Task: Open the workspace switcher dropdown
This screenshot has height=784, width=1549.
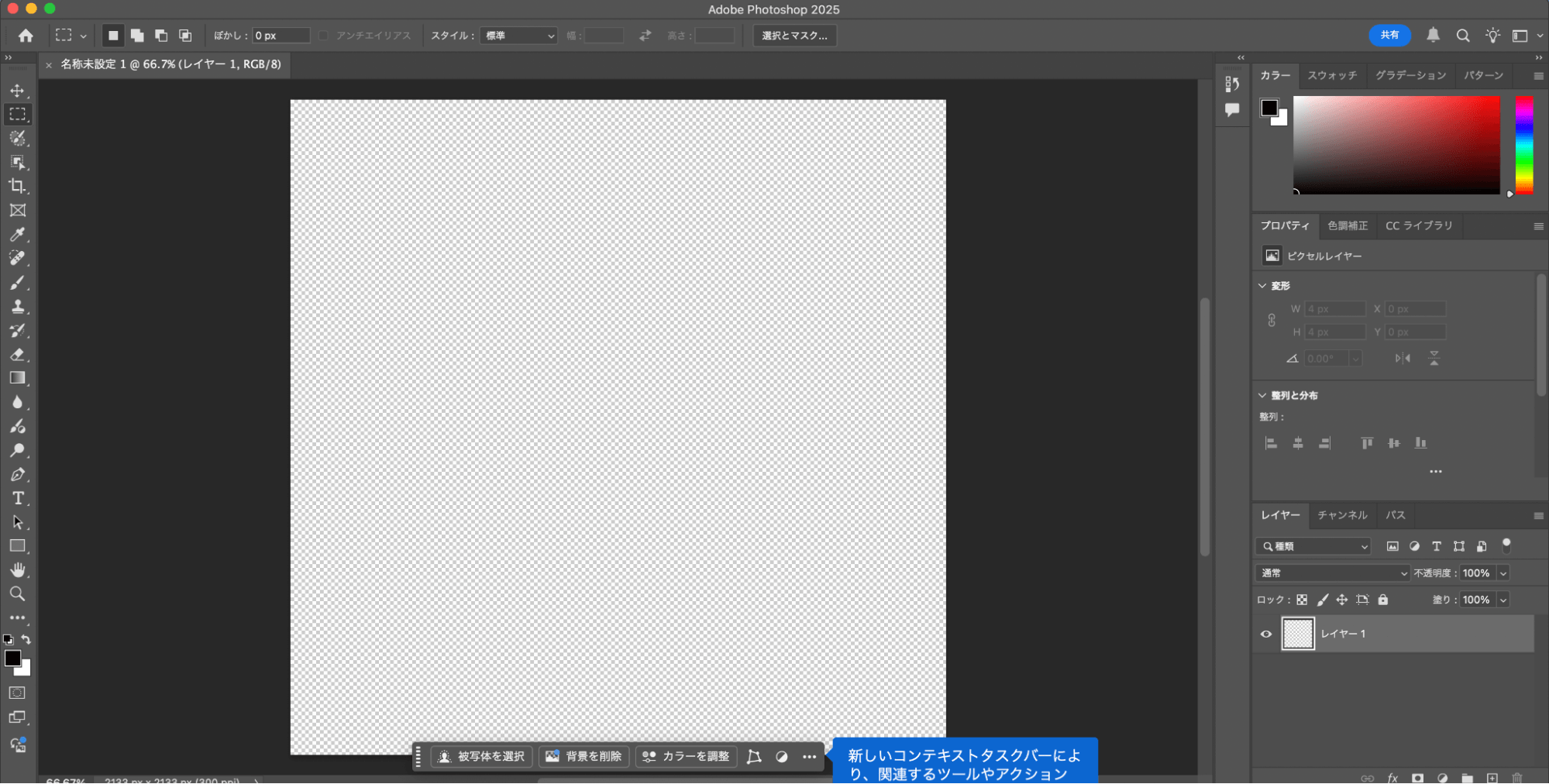Action: [x=1527, y=36]
